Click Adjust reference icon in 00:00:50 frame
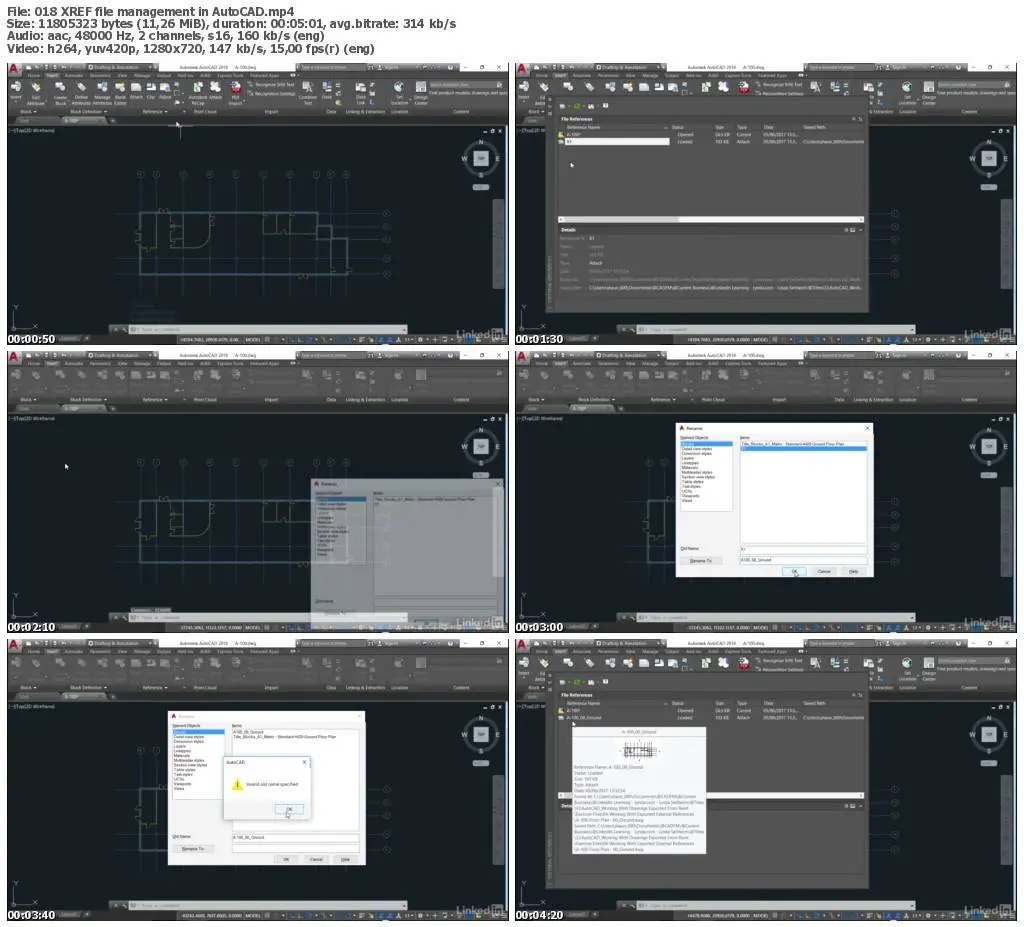The image size is (1024, 927). pos(165,88)
